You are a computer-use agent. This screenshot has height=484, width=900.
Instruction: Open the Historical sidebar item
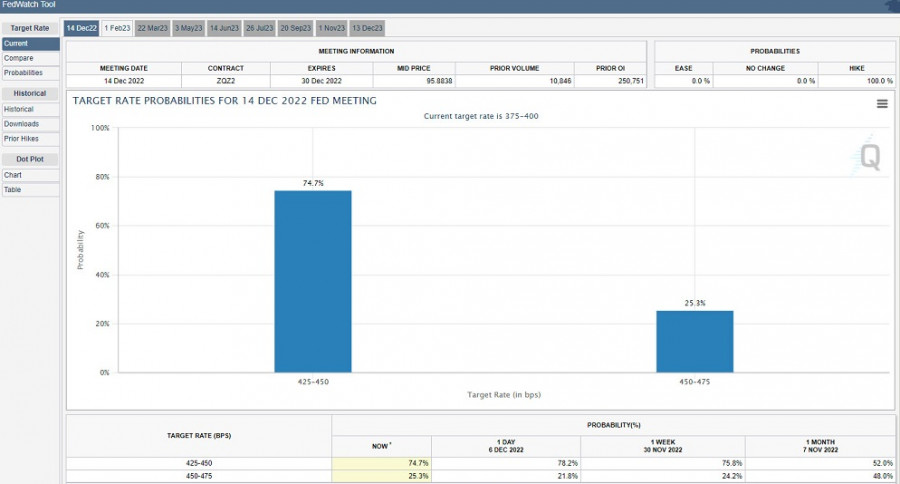coord(30,109)
